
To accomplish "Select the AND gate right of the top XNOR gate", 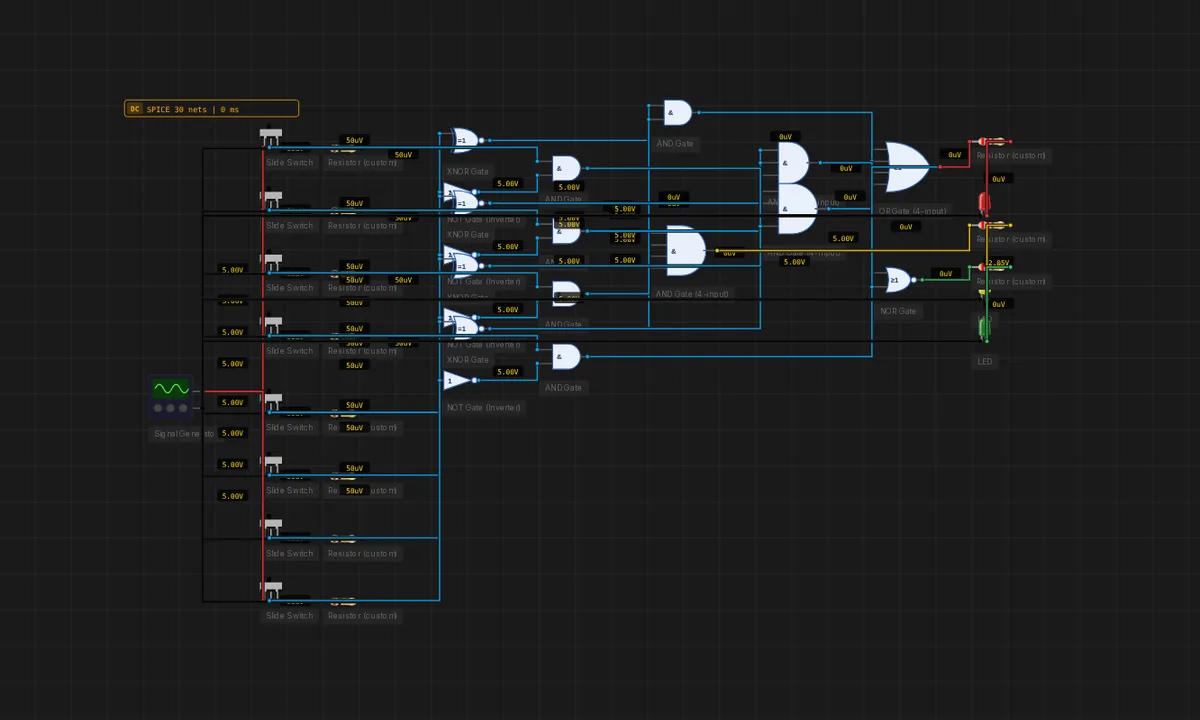I will [x=566, y=168].
